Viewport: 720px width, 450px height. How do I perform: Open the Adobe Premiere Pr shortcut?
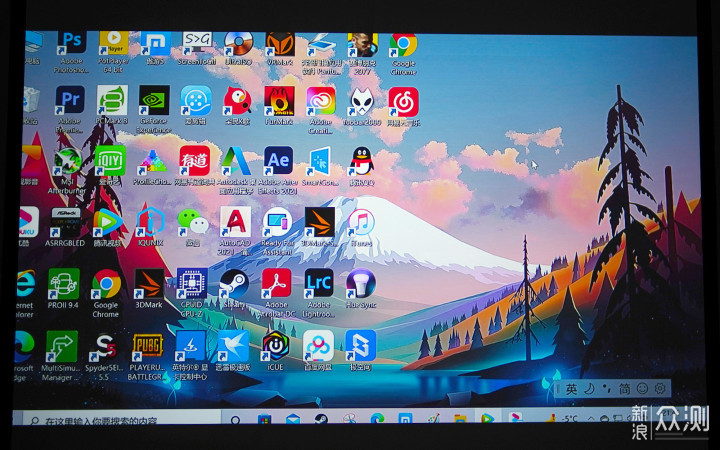[x=70, y=100]
